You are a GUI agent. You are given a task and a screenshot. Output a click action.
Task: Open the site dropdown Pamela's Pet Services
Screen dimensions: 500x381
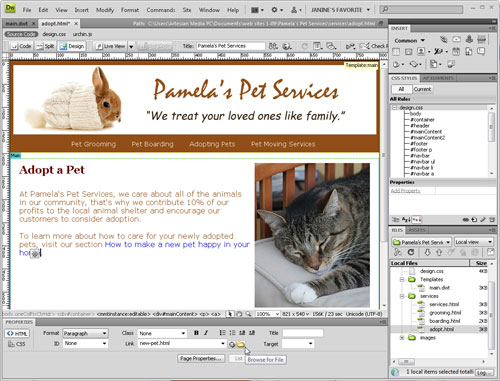(x=421, y=242)
